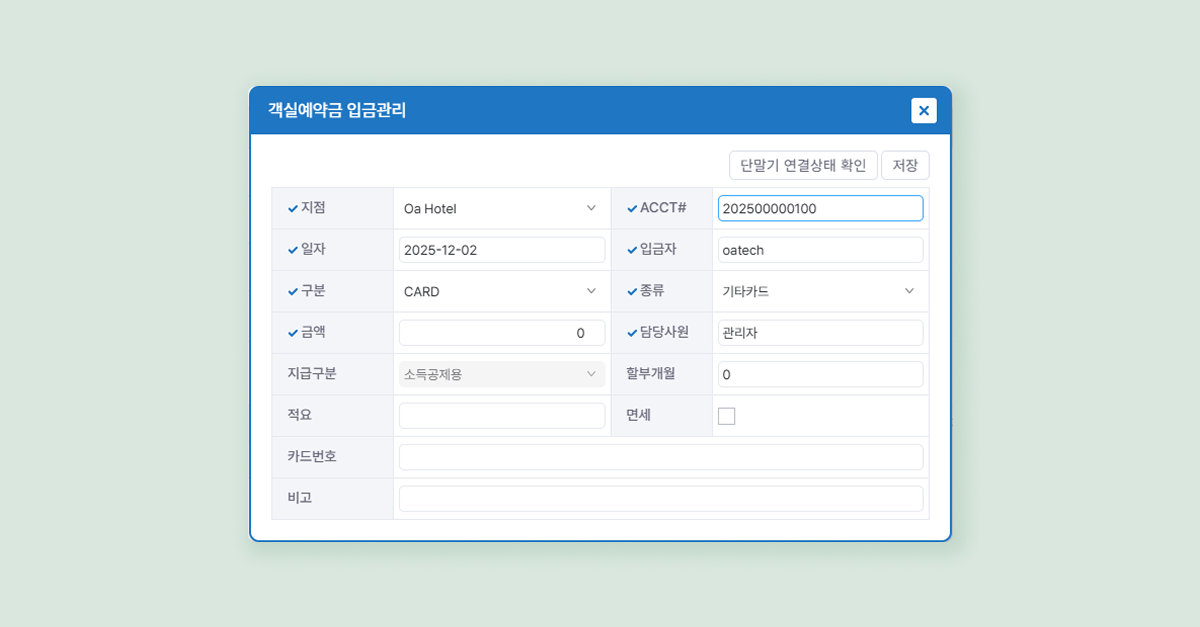1200x627 pixels.
Task: Click the 카드번호 label
Action: (311, 456)
